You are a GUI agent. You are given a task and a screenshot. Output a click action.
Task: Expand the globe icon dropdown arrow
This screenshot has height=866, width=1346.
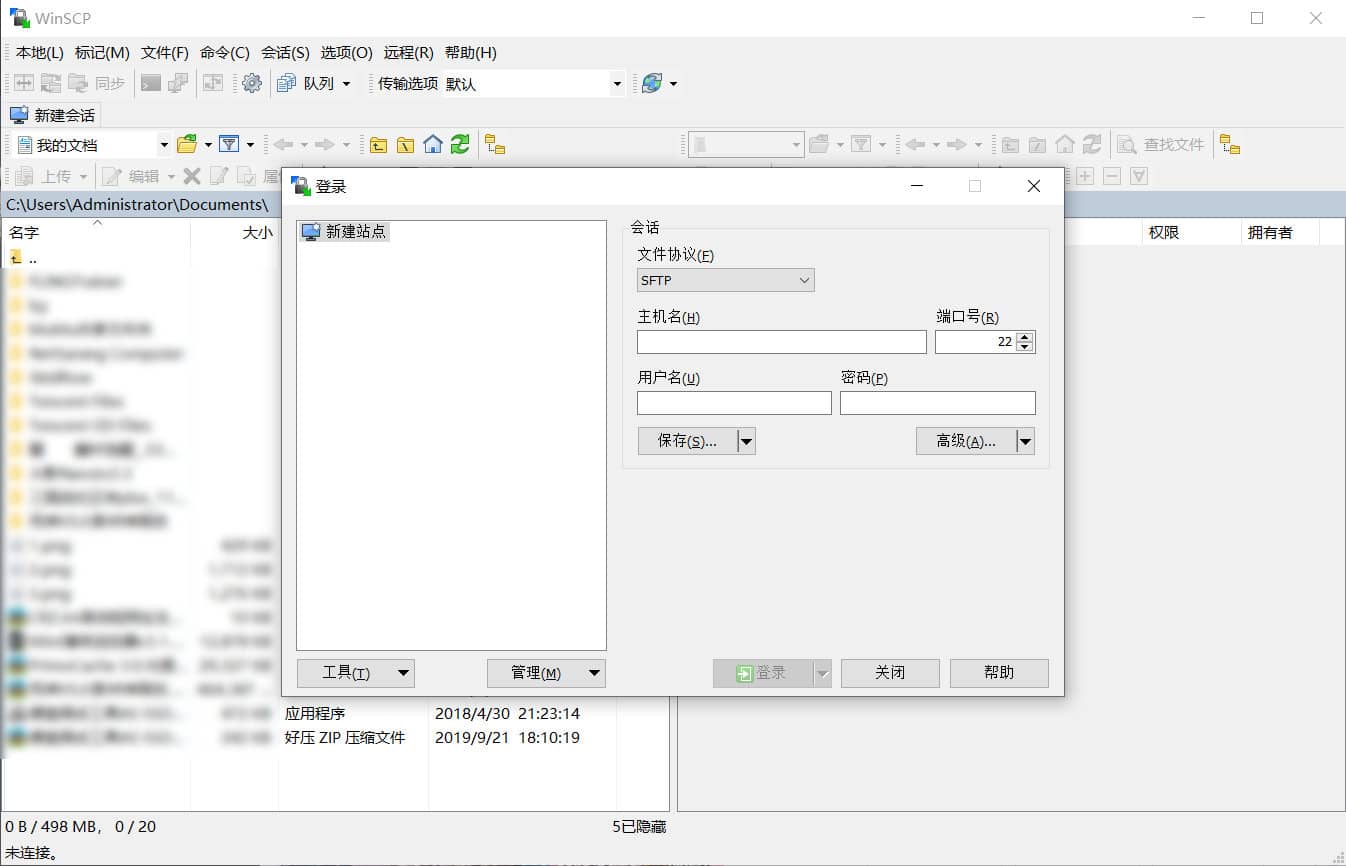[x=673, y=84]
